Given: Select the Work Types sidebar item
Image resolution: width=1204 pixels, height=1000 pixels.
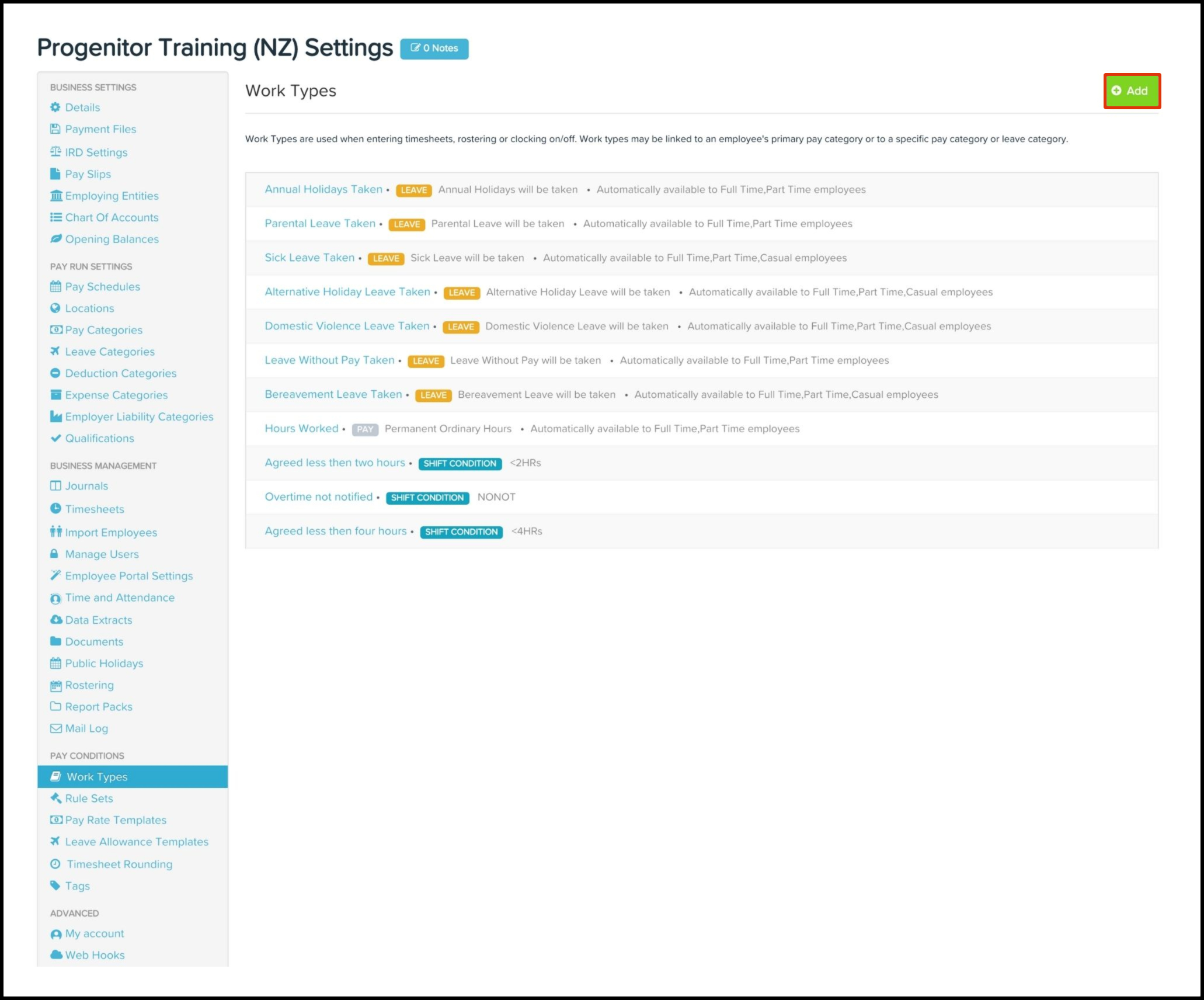Looking at the screenshot, I should [x=97, y=777].
